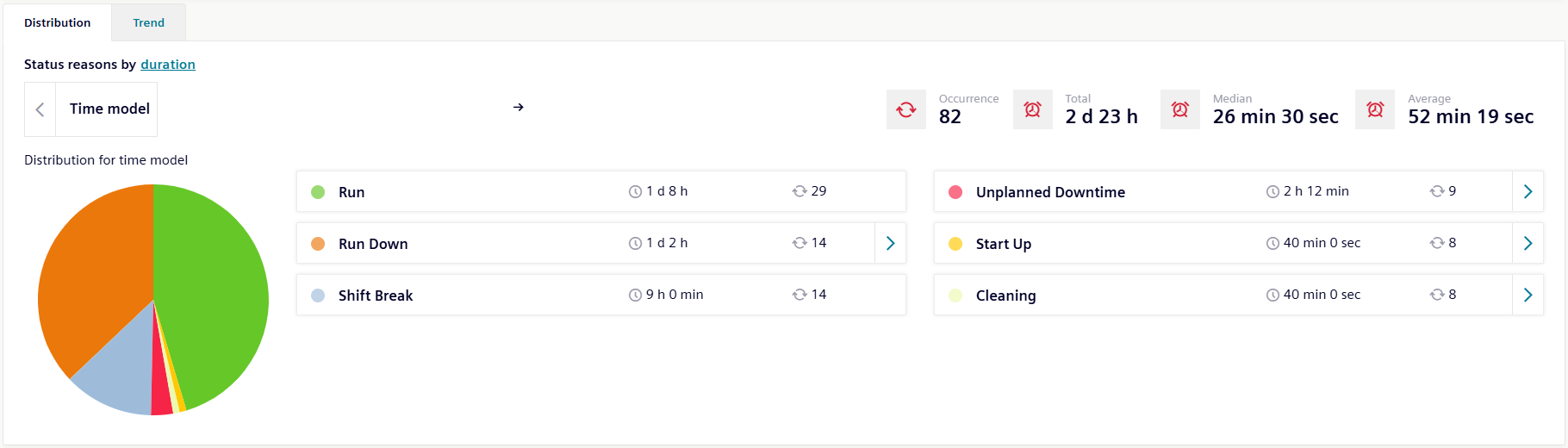
Task: Open the duration link
Action: click(168, 65)
